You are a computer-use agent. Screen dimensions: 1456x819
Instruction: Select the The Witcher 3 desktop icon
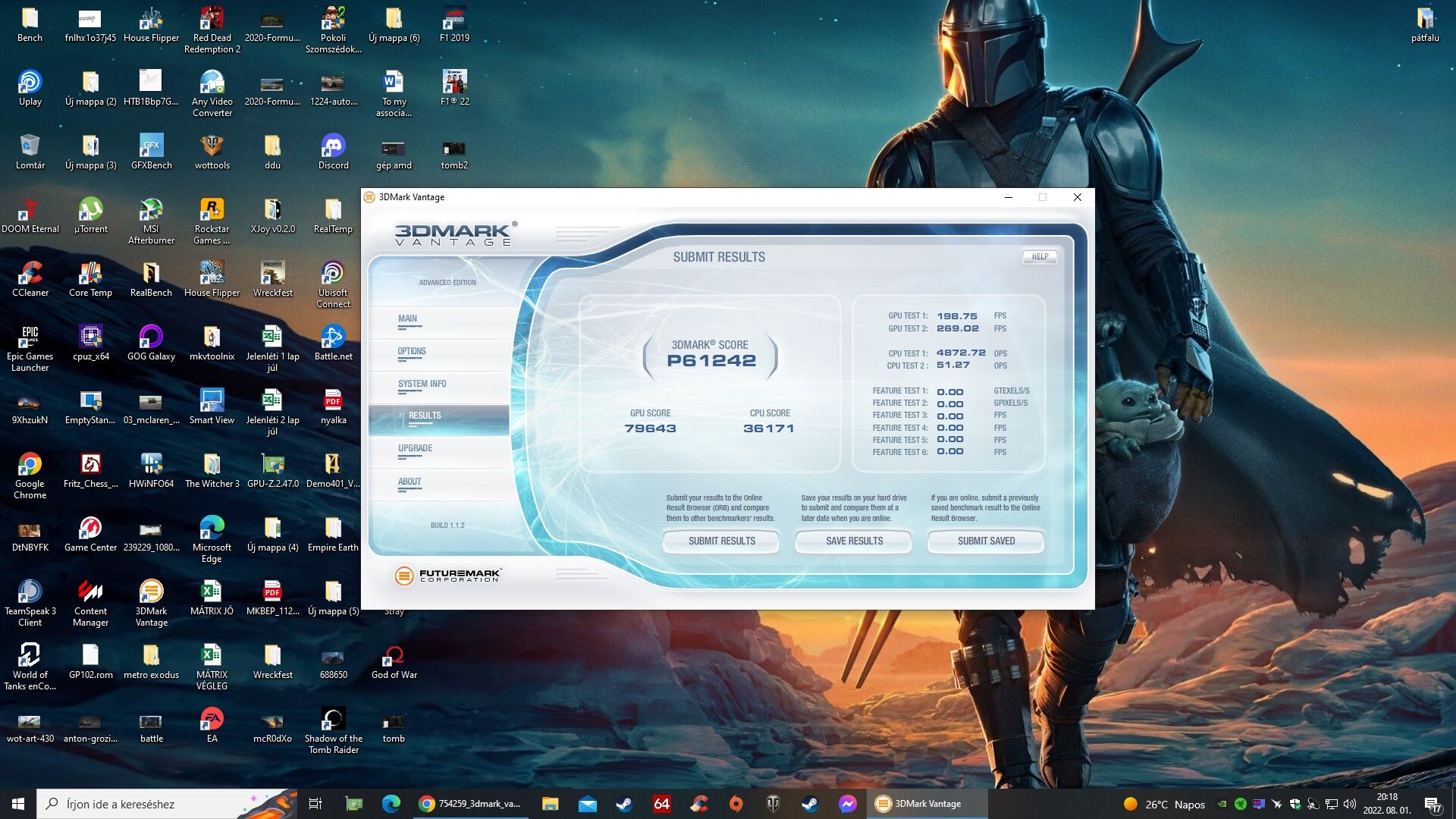pos(212,471)
